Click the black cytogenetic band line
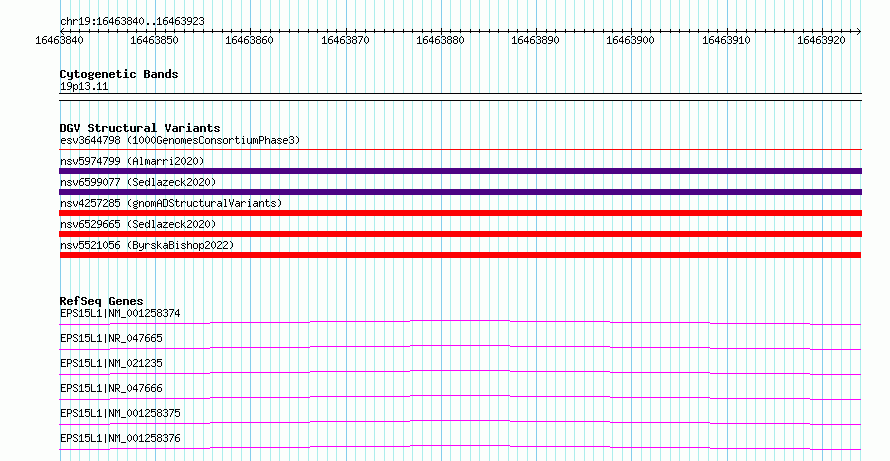This screenshot has height=461, width=890. tap(460, 97)
